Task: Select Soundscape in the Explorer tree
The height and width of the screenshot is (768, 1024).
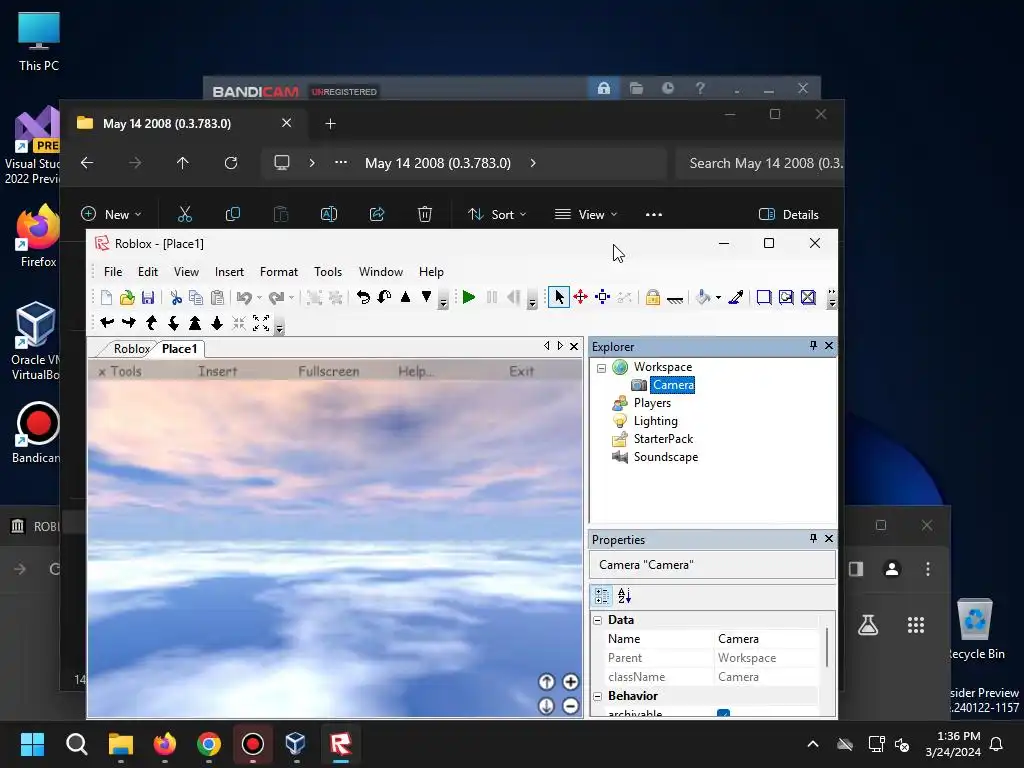Action: click(665, 457)
